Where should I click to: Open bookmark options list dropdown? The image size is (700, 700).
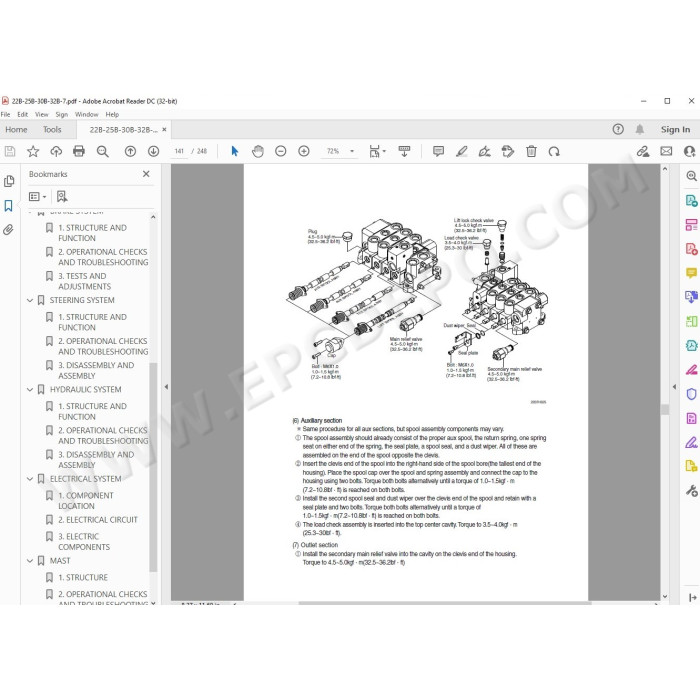click(x=38, y=196)
